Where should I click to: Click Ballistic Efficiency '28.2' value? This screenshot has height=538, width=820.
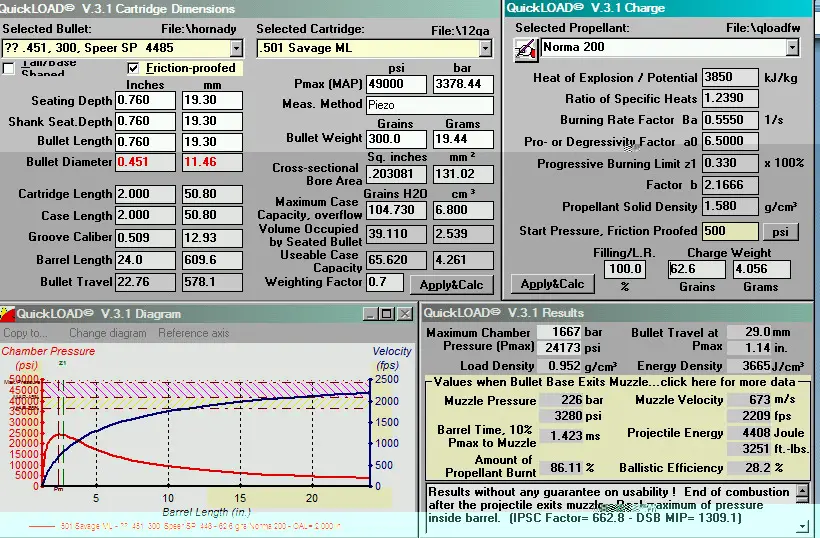(x=749, y=467)
